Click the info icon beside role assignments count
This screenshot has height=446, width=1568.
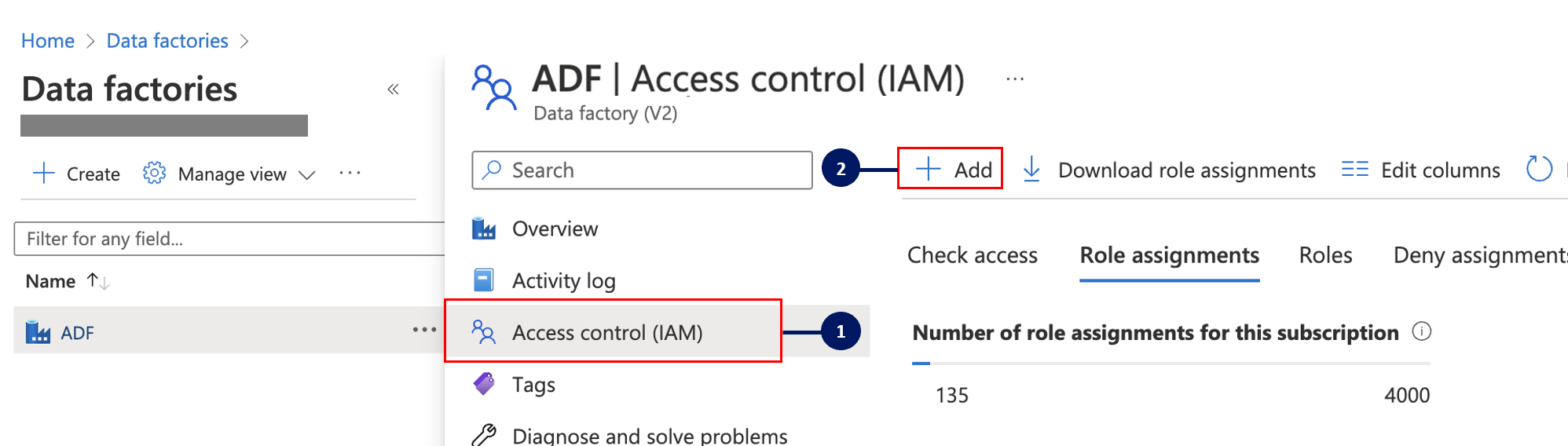[1421, 331]
